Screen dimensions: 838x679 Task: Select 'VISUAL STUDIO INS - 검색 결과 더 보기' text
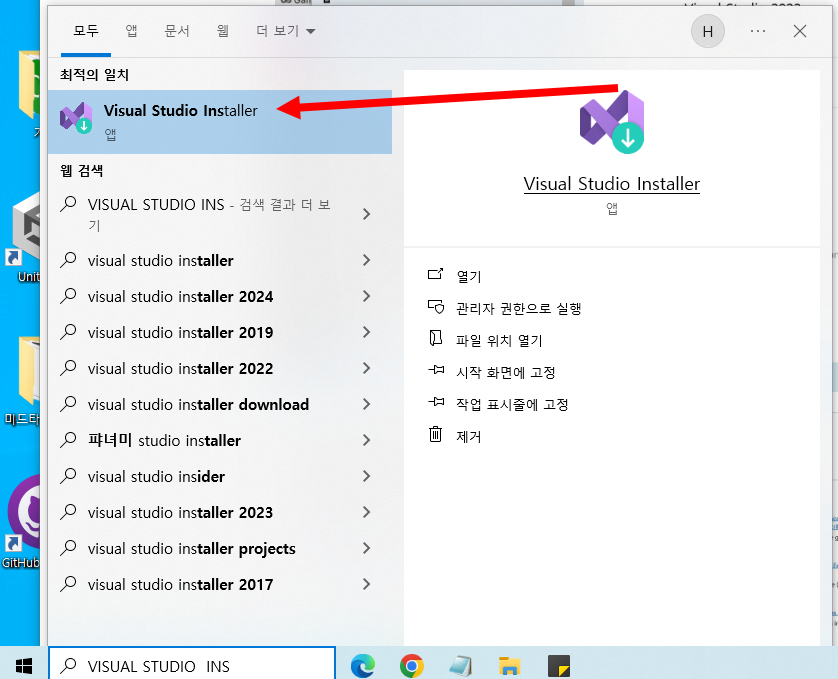pos(209,214)
